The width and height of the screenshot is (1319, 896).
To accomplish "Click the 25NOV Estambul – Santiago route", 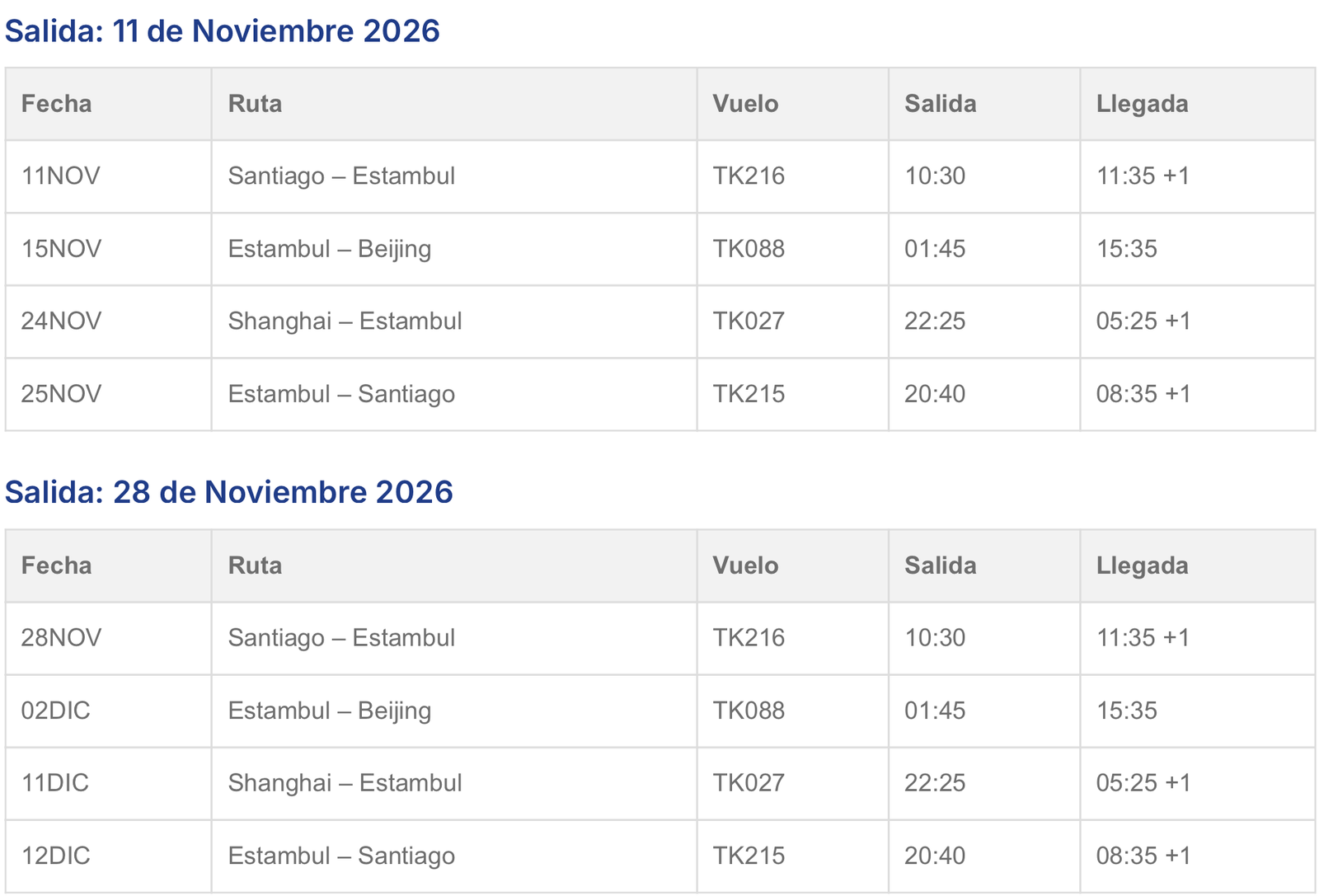I will coord(341,394).
